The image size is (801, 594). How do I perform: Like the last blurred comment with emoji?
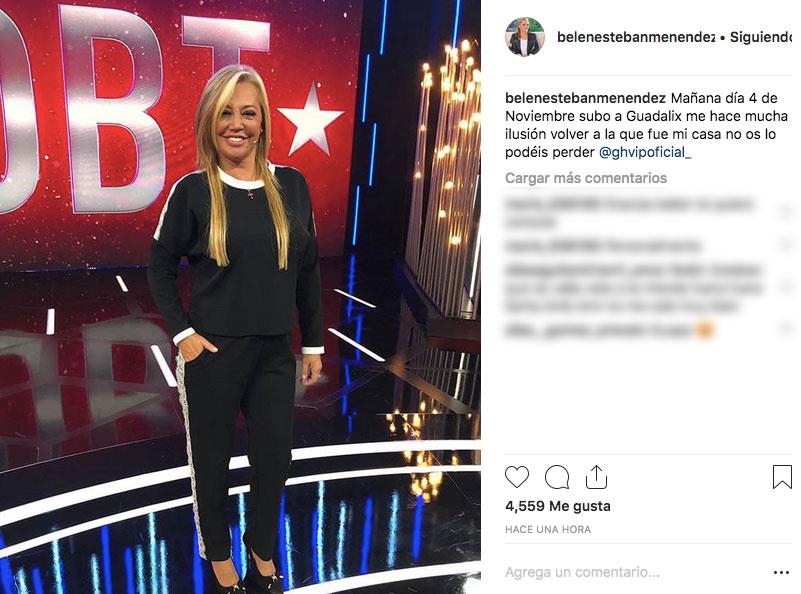pyautogui.click(x=785, y=330)
